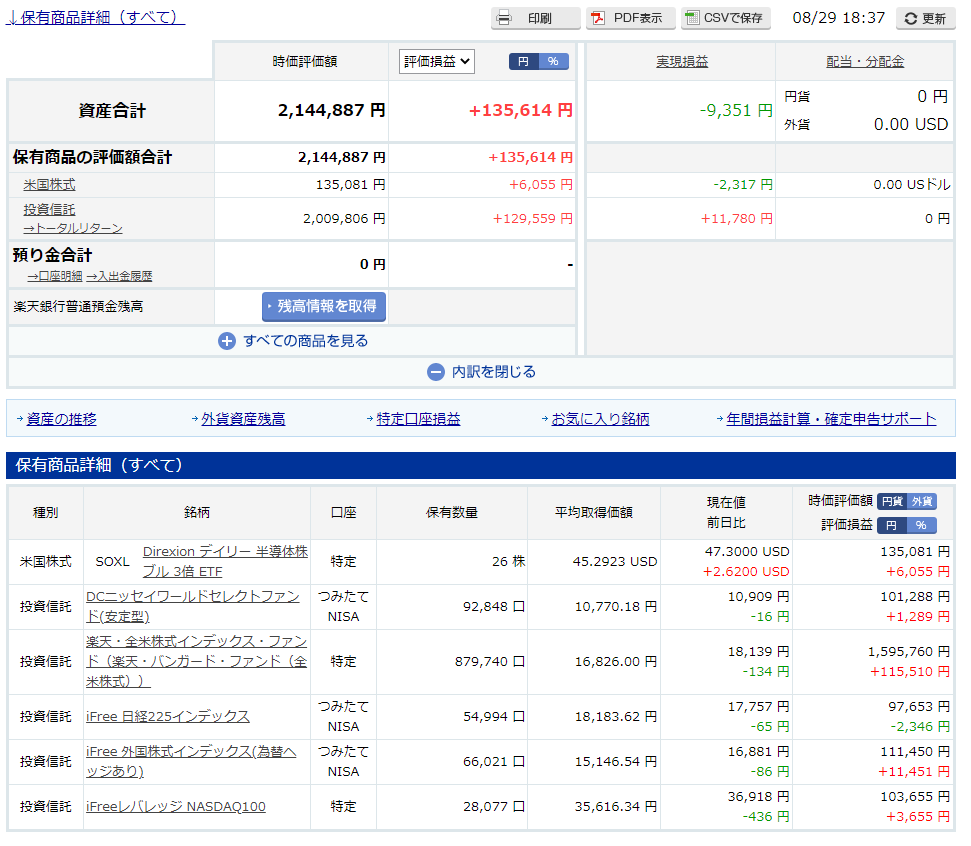
Task: Open iFree 日経225インデックス fund link
Action: (x=168, y=717)
